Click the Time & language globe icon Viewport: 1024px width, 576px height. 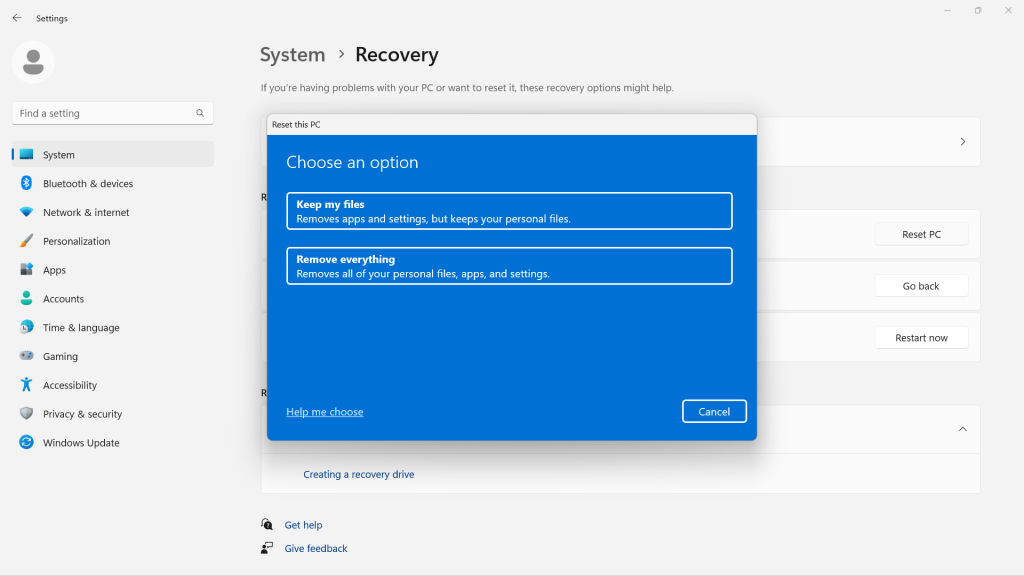click(26, 327)
